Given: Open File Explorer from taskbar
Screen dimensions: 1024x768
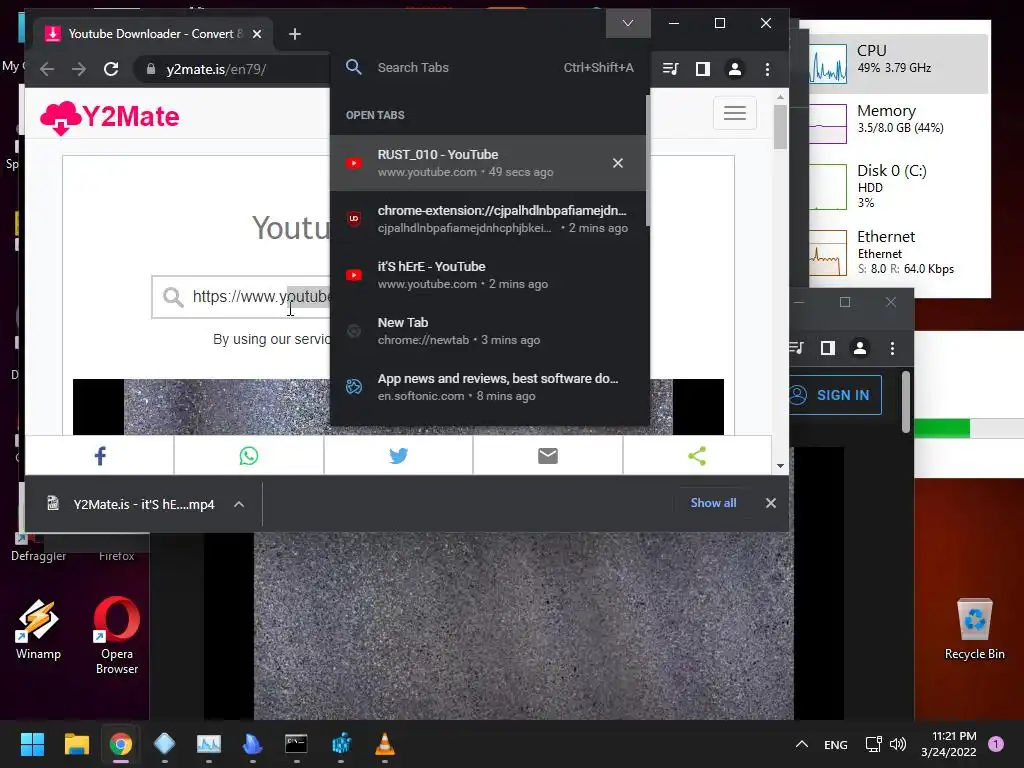Looking at the screenshot, I should coord(76,744).
